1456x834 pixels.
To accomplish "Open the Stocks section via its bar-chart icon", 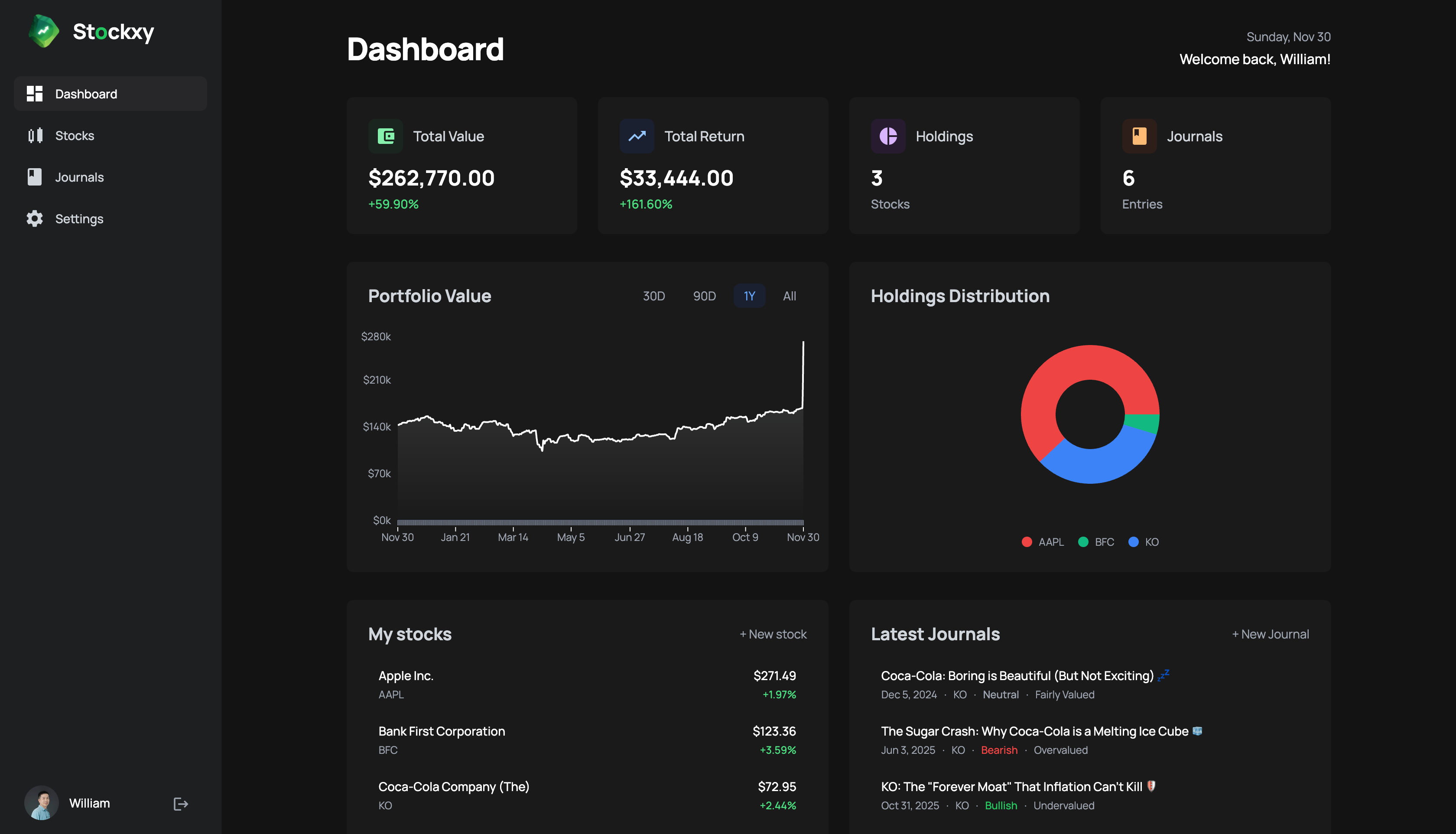I will tap(34, 135).
